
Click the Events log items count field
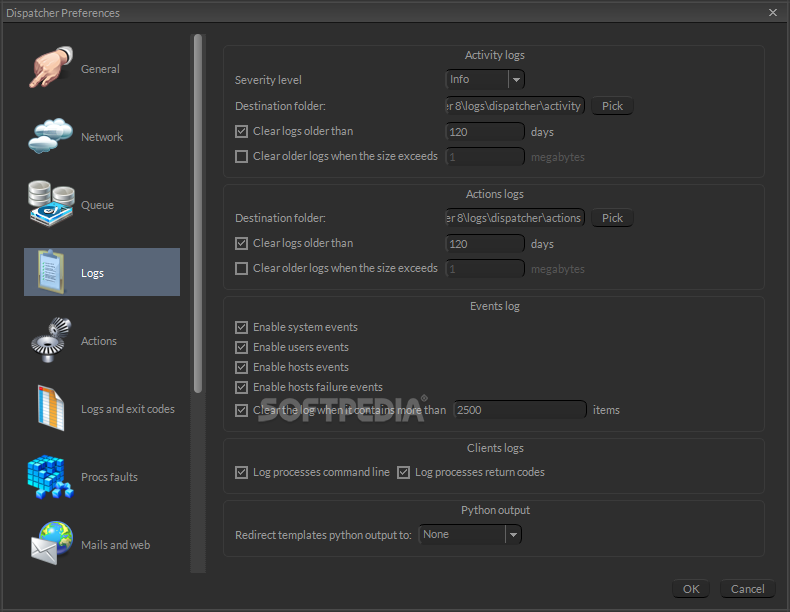point(520,410)
